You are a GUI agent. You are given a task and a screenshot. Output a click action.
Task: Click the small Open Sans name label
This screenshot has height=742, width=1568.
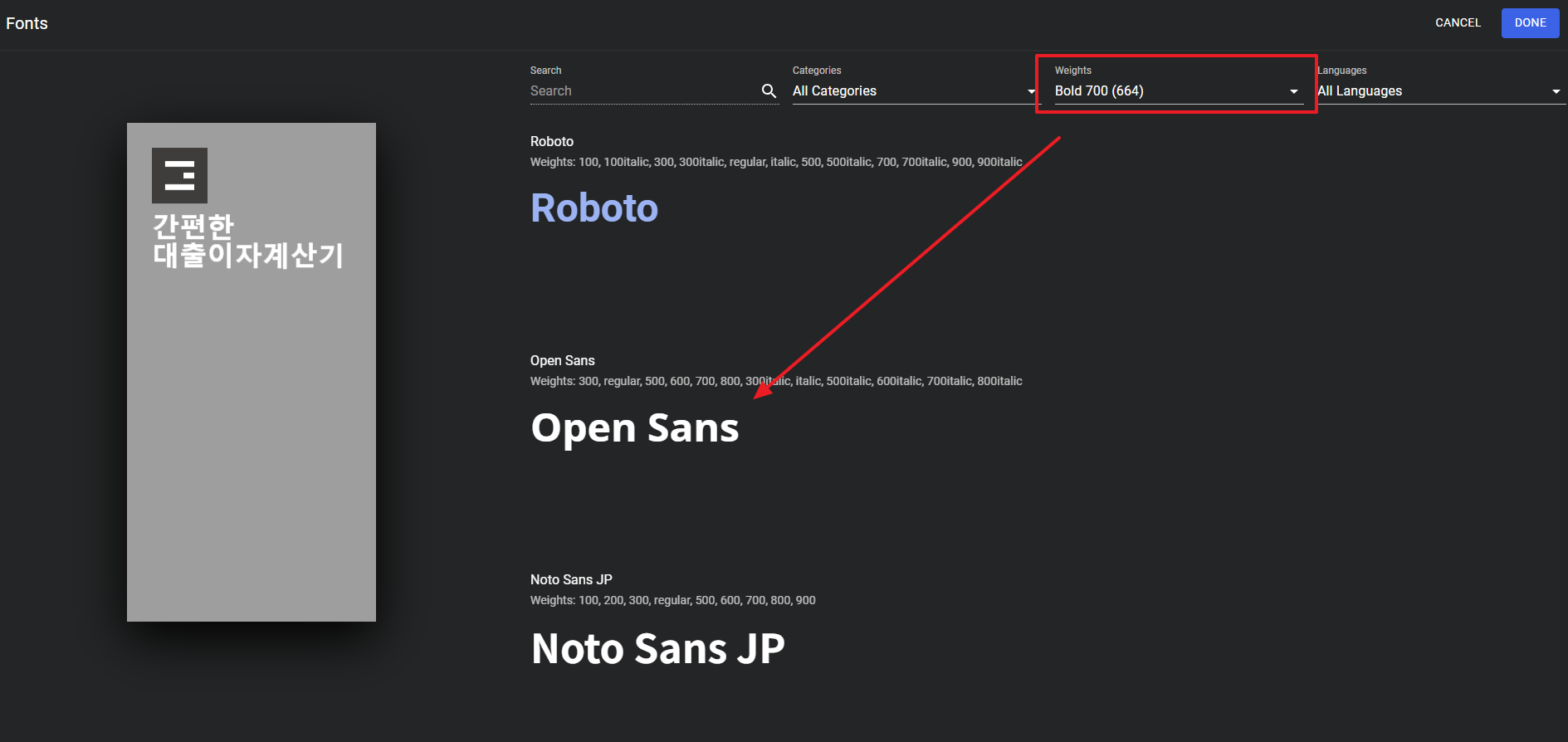tap(563, 360)
